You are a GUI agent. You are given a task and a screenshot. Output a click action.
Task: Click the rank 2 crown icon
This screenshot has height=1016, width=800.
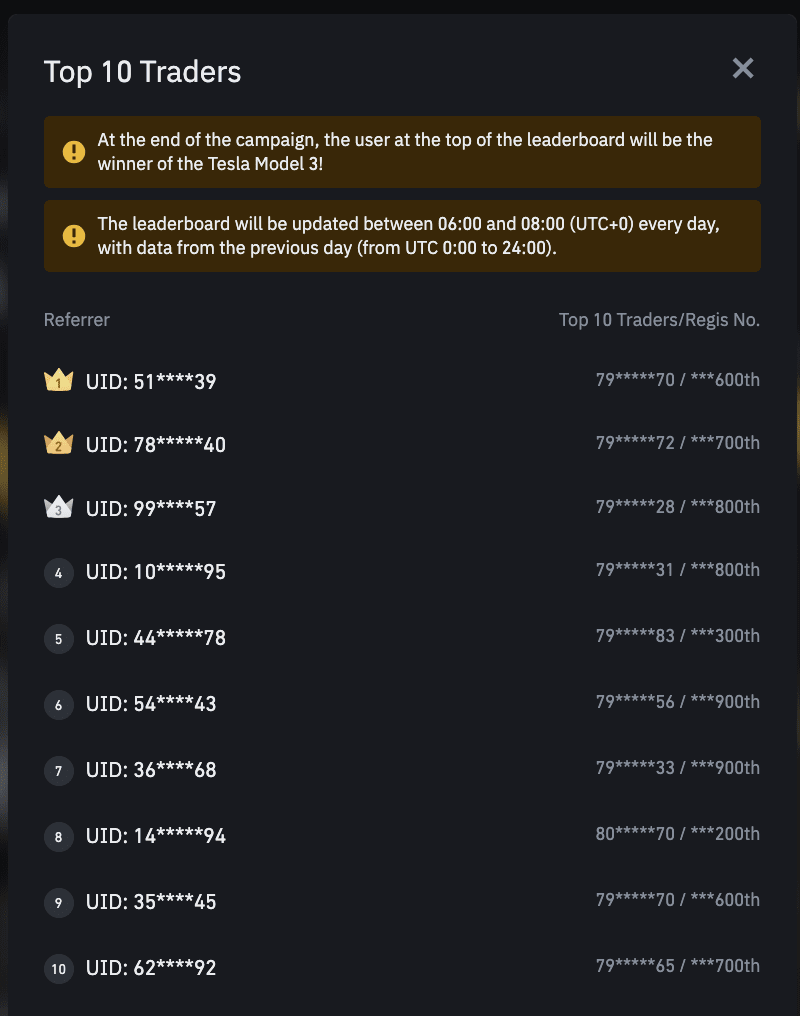click(x=59, y=444)
